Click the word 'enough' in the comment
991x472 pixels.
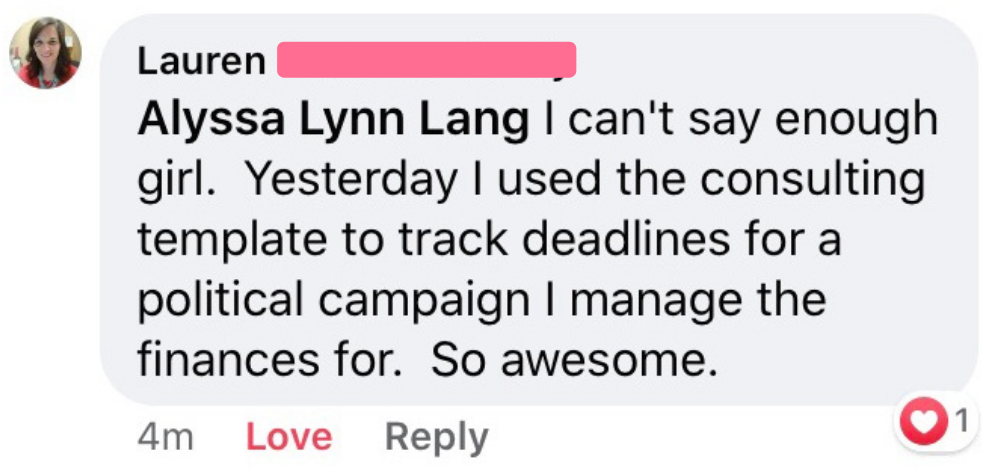[x=859, y=121]
